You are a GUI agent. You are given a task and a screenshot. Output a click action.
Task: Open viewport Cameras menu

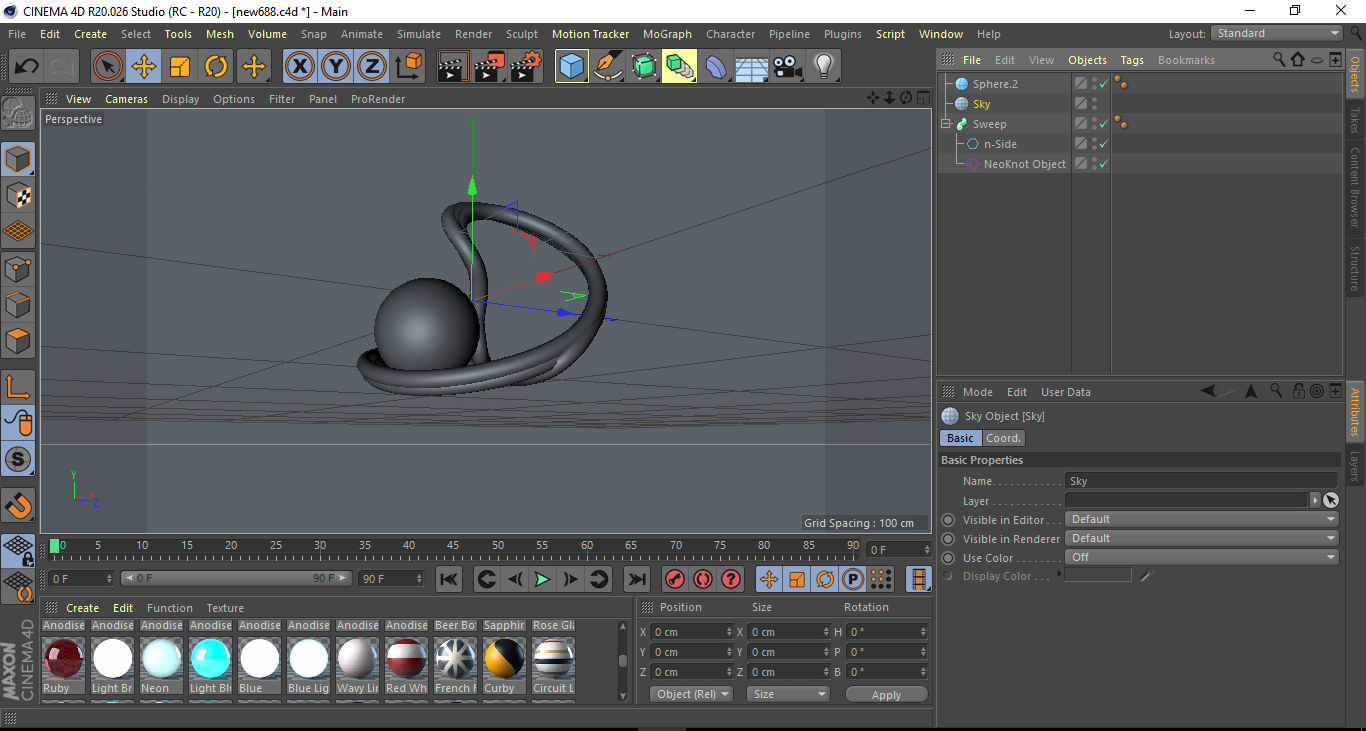pos(127,99)
